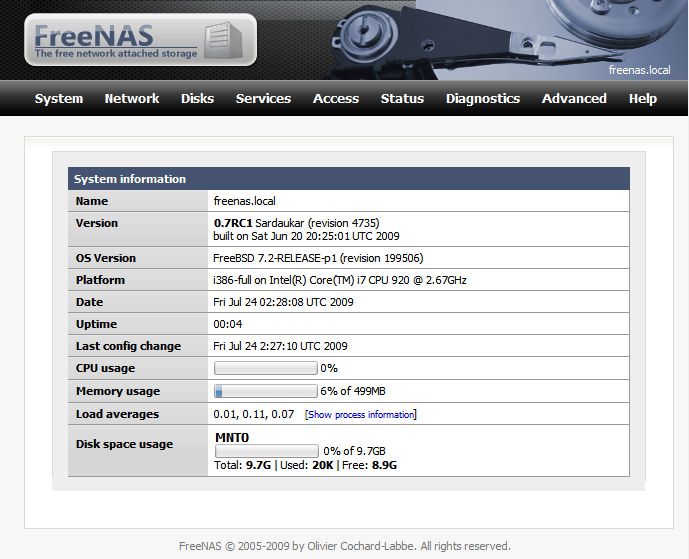This screenshot has height=559, width=689.
Task: Open the Diagnostics menu
Action: pos(483,98)
